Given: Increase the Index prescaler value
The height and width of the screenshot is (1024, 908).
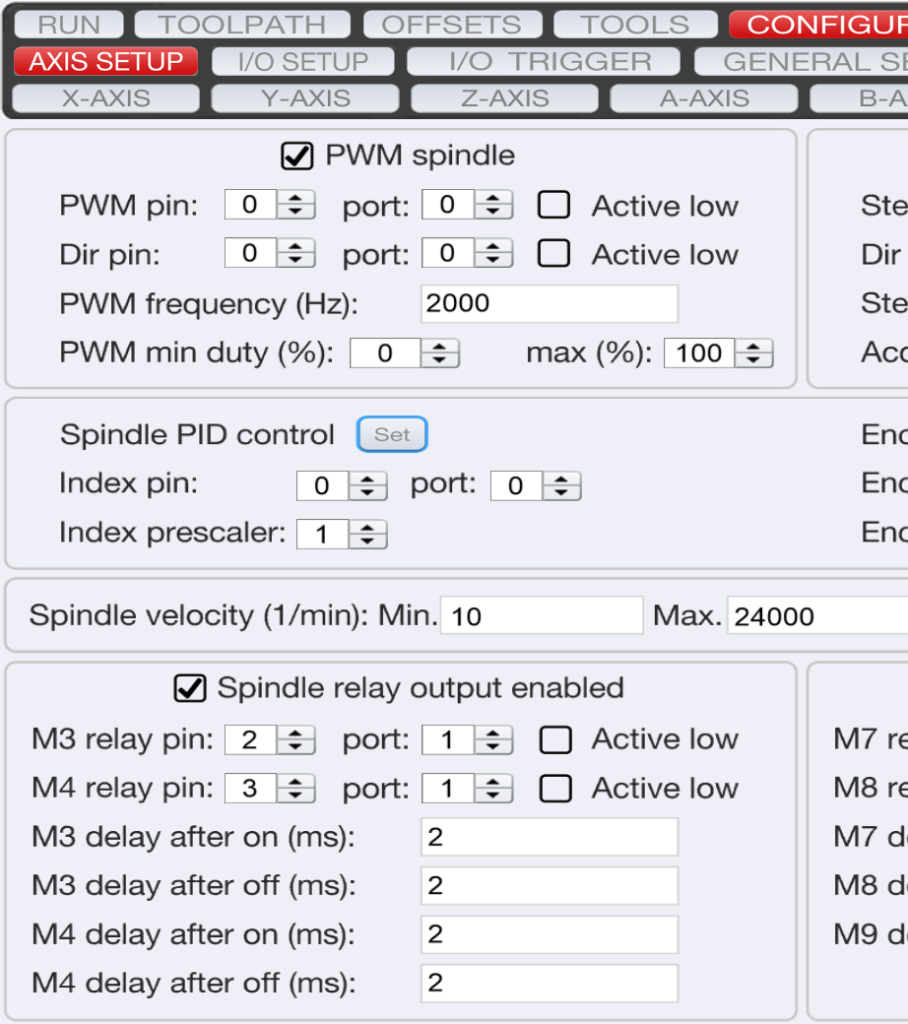Looking at the screenshot, I should pos(368,528).
